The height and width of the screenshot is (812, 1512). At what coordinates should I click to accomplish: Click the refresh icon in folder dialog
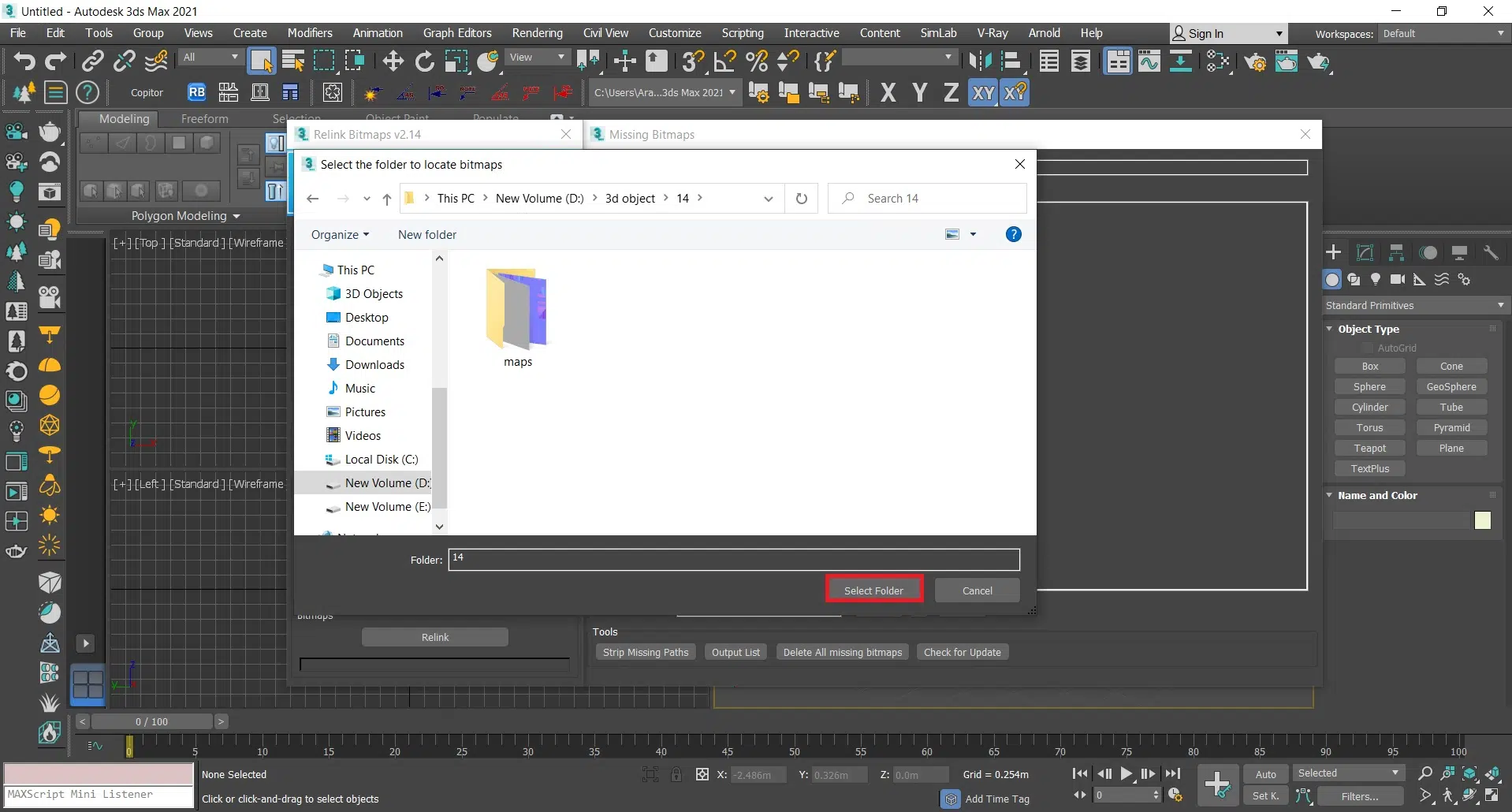point(801,199)
